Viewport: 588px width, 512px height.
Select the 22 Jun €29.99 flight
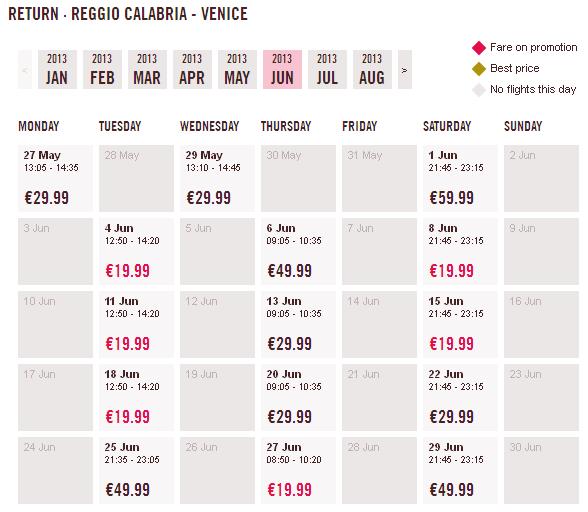tap(460, 397)
